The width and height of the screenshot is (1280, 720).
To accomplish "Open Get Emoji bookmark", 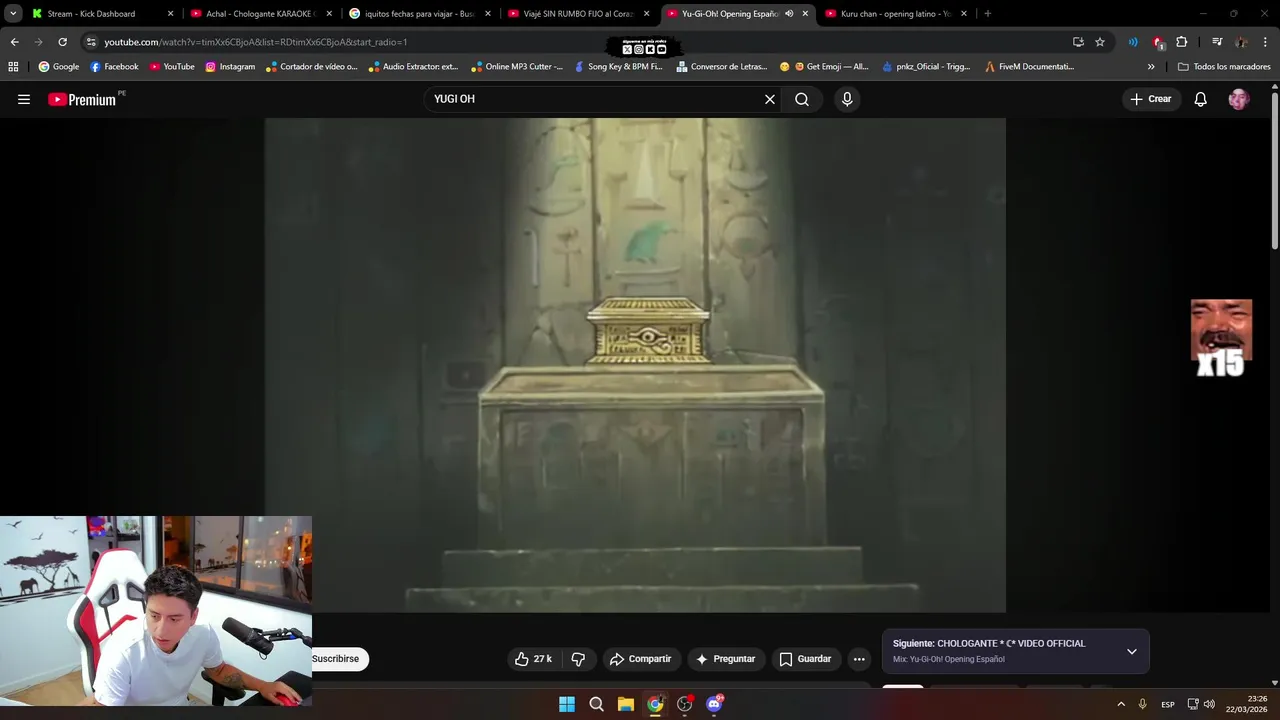I will pyautogui.click(x=824, y=67).
